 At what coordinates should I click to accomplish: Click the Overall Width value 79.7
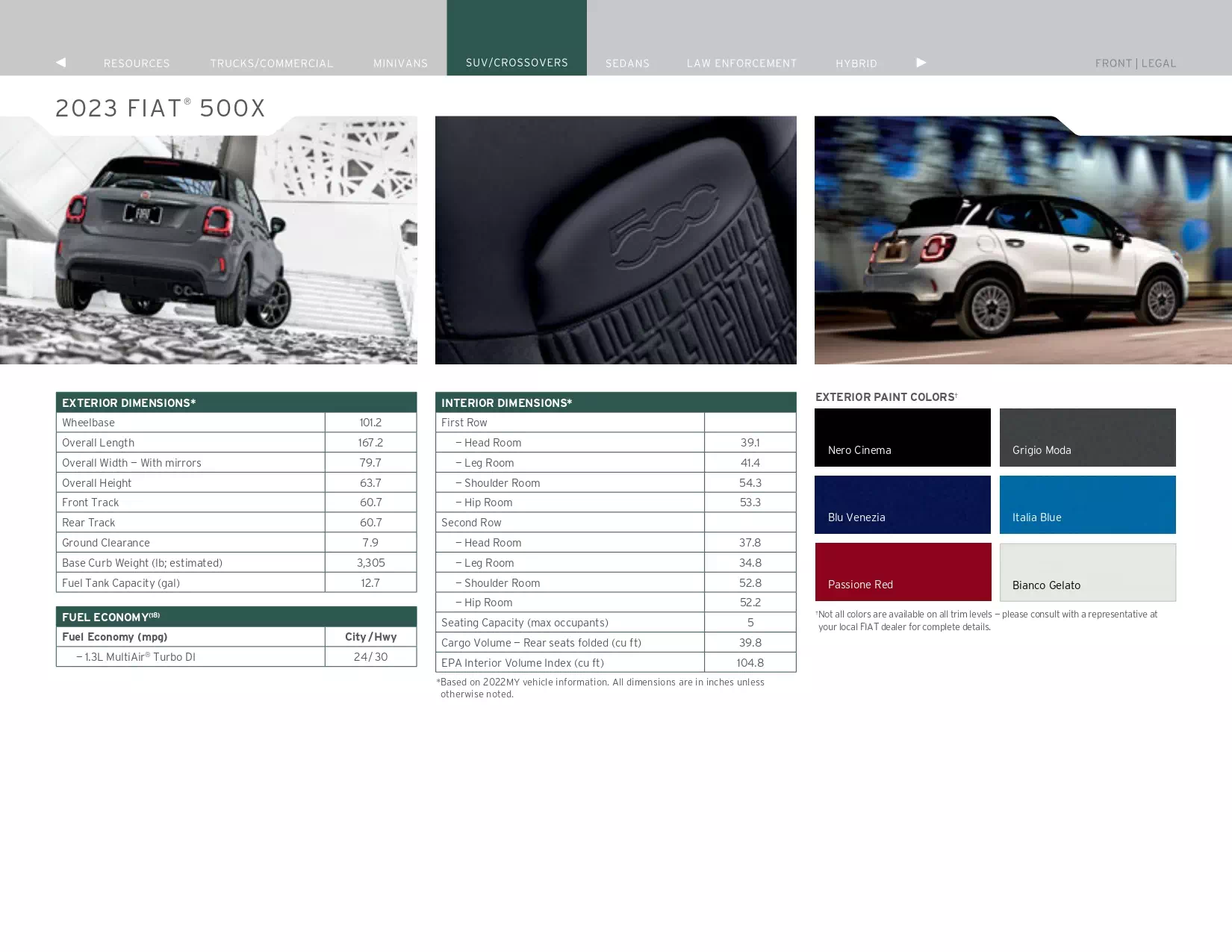click(370, 463)
